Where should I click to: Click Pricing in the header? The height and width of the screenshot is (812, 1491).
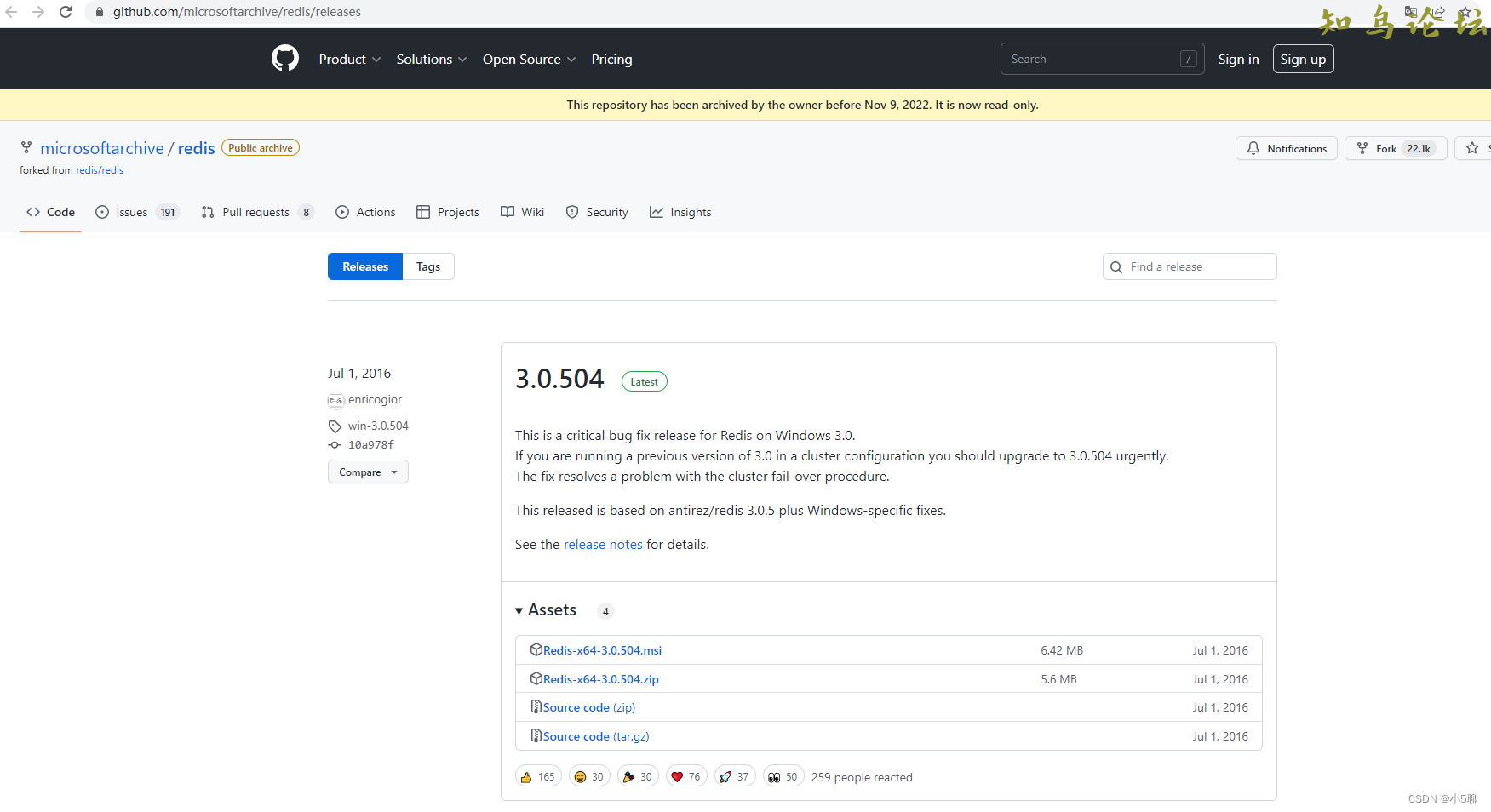coord(611,59)
